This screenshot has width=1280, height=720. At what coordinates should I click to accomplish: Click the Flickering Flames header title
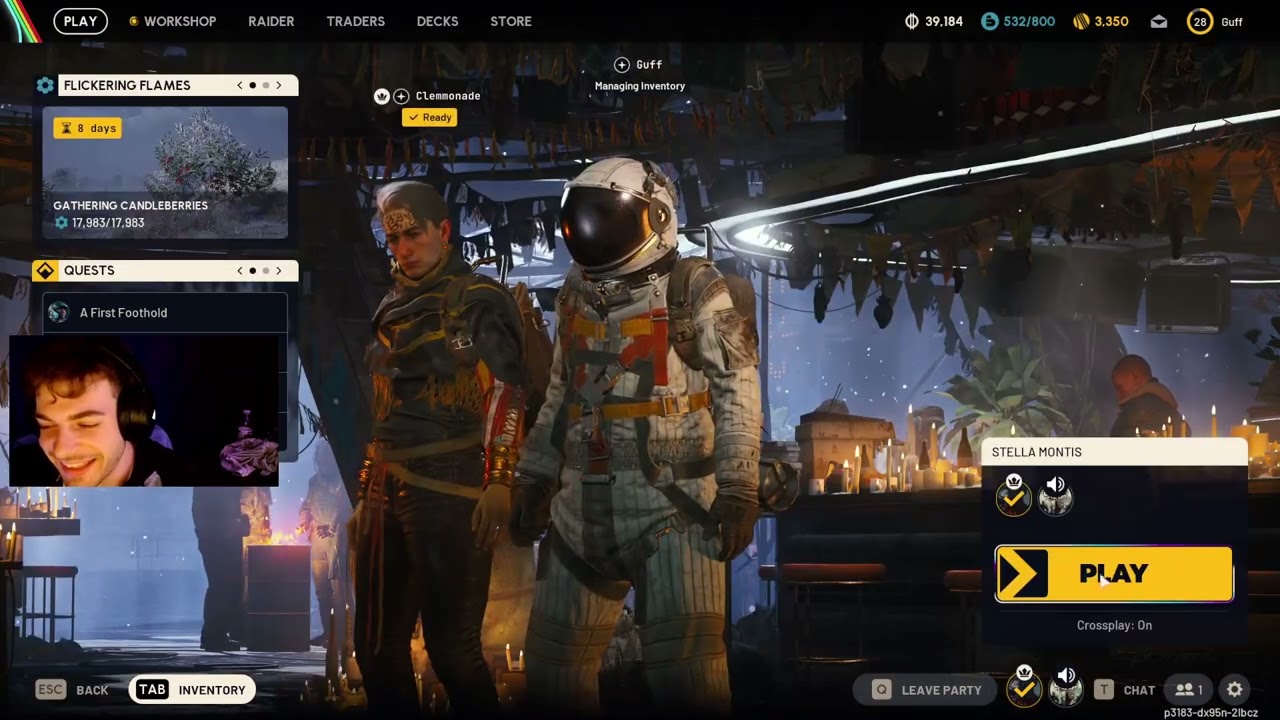[x=127, y=85]
